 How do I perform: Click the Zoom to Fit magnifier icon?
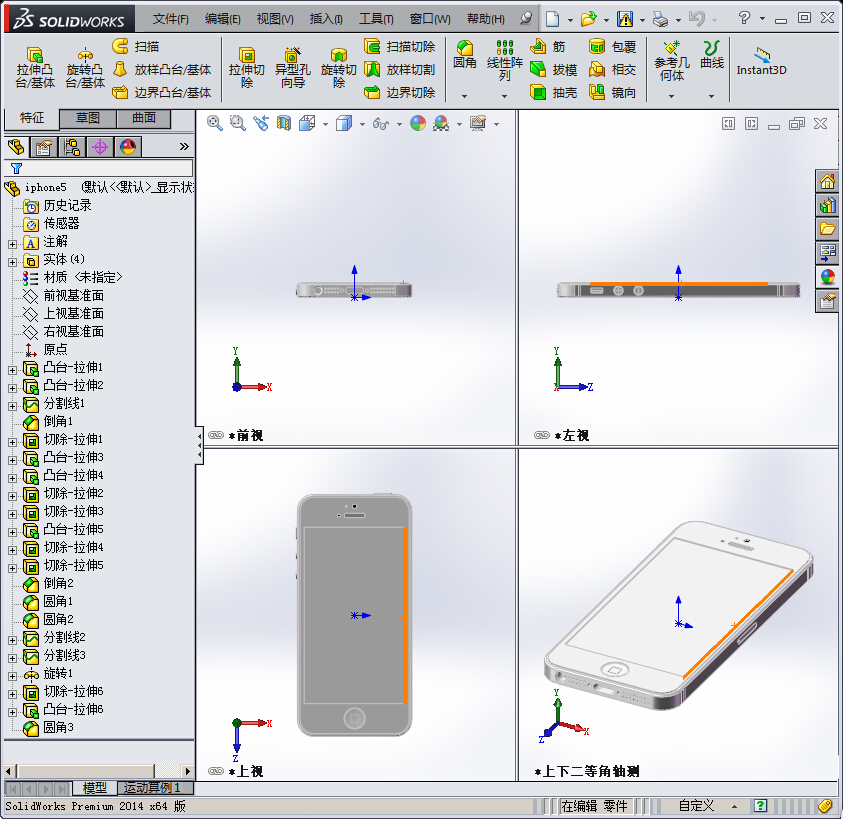(x=215, y=124)
